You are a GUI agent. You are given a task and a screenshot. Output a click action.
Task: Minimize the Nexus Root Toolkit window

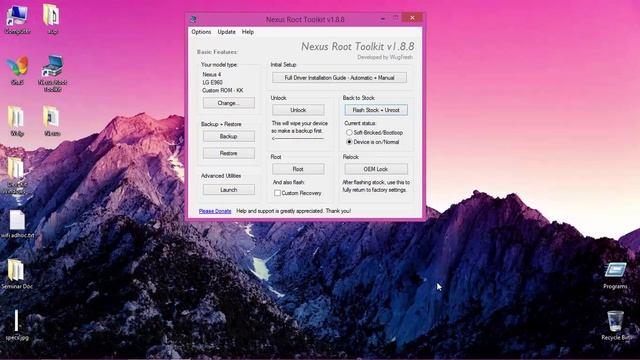382,18
